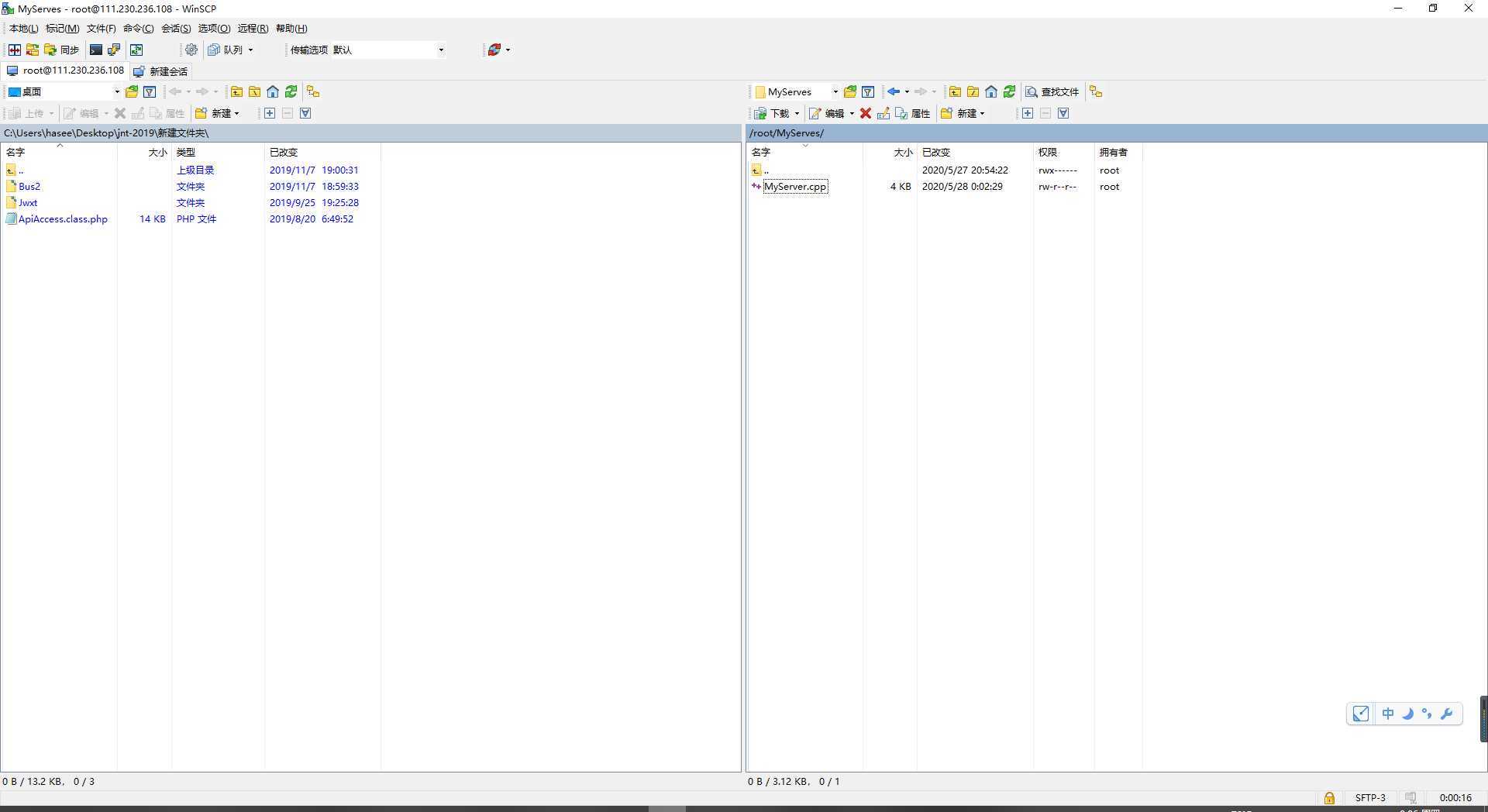The image size is (1488, 812).
Task: Go to local root directory icon
Action: [254, 91]
